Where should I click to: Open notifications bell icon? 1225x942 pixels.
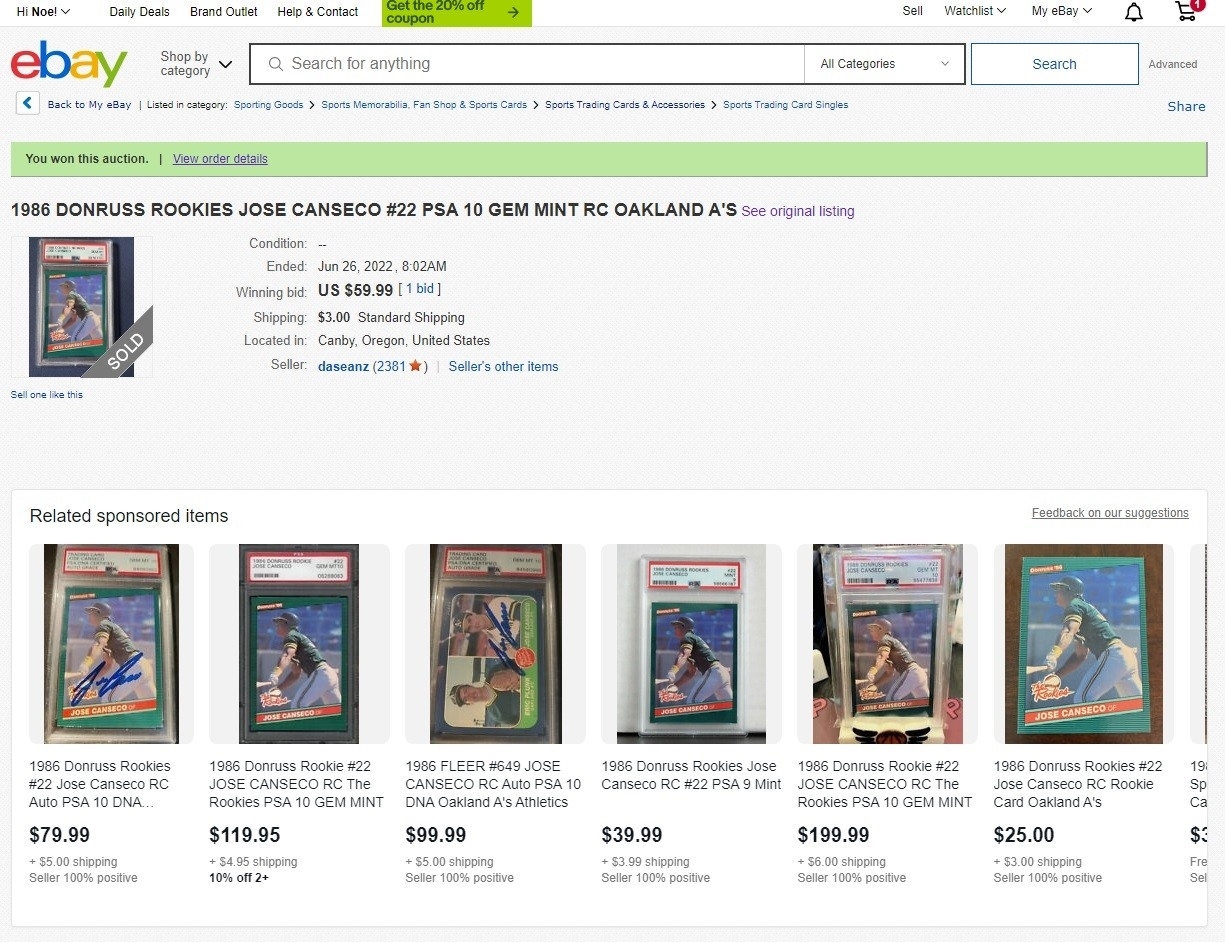click(x=1133, y=12)
